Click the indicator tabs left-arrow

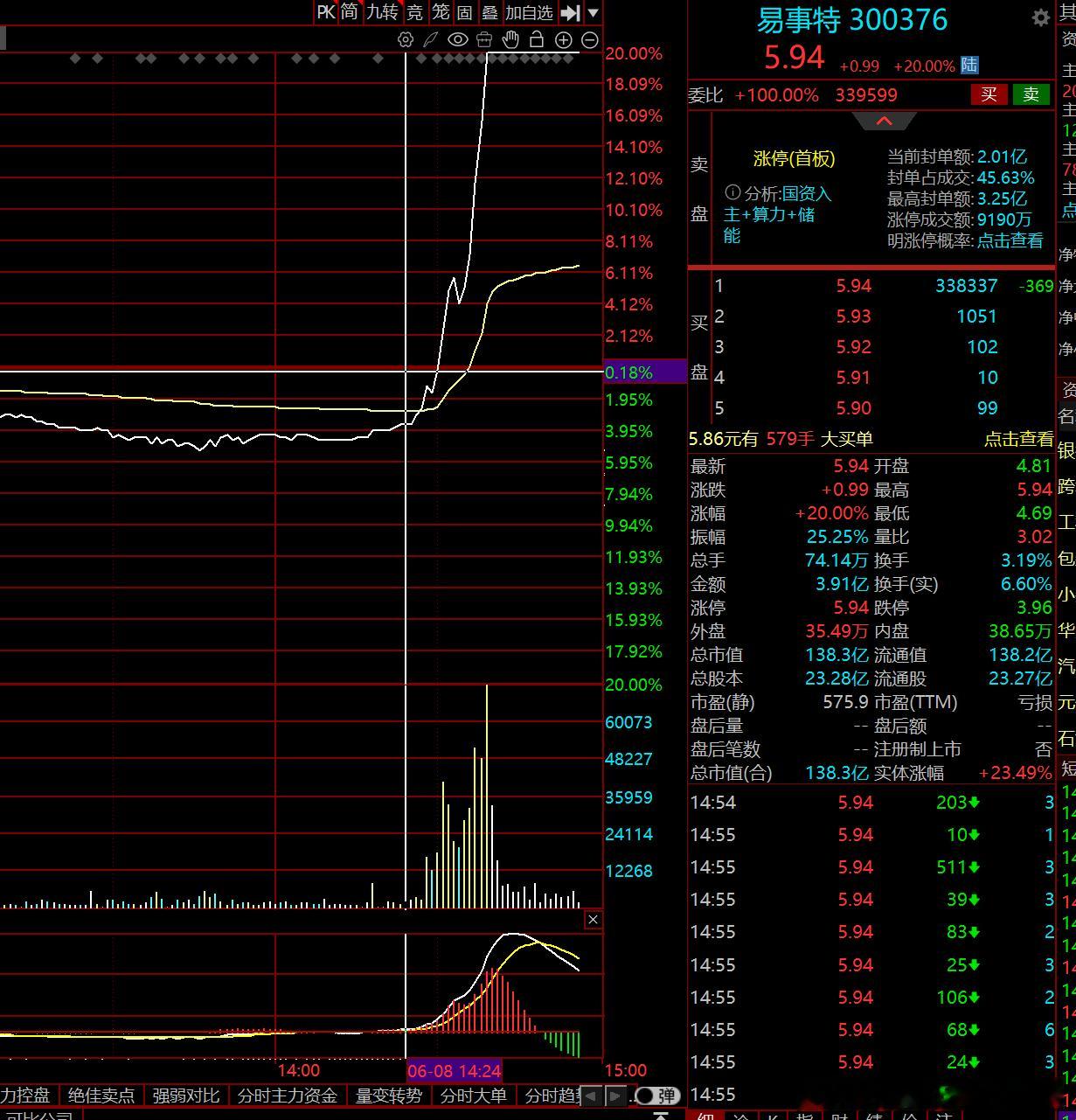point(592,1096)
